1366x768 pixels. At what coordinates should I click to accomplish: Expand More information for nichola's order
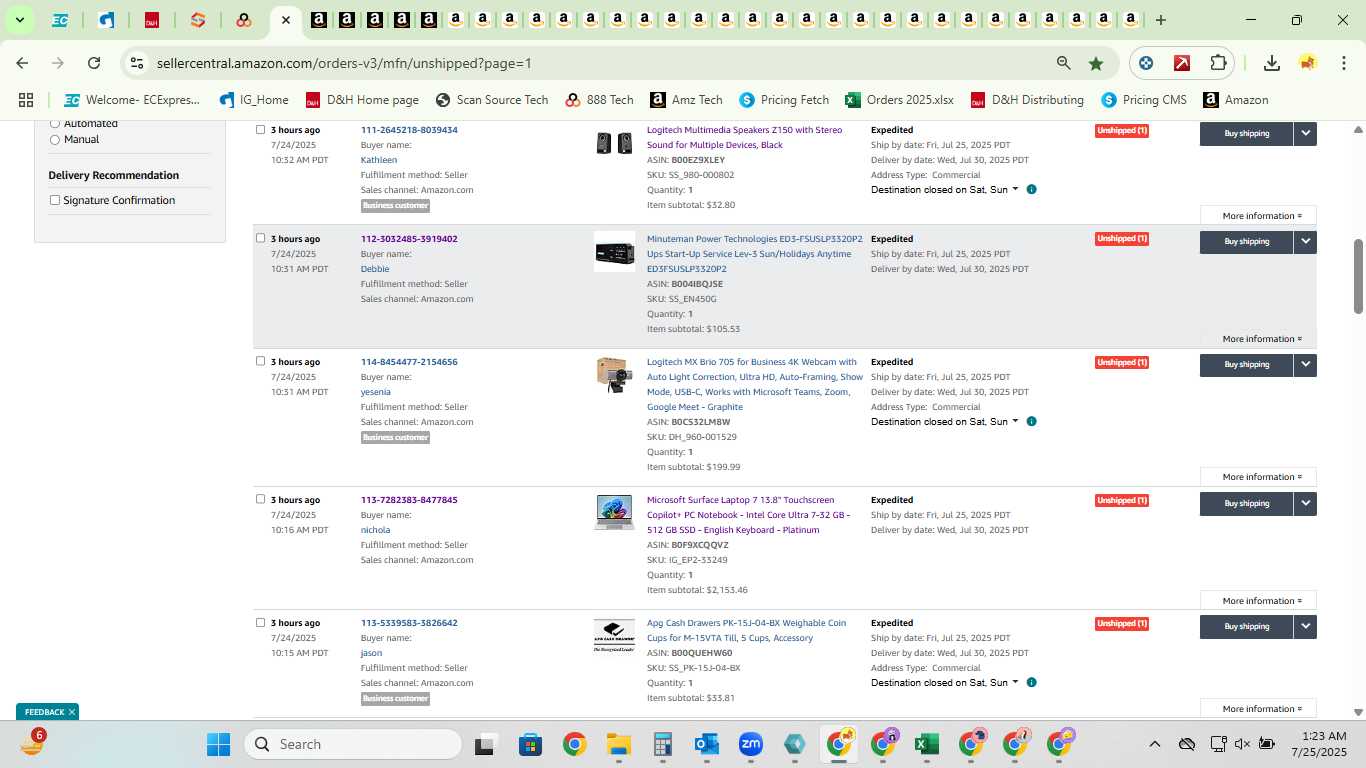point(1258,600)
